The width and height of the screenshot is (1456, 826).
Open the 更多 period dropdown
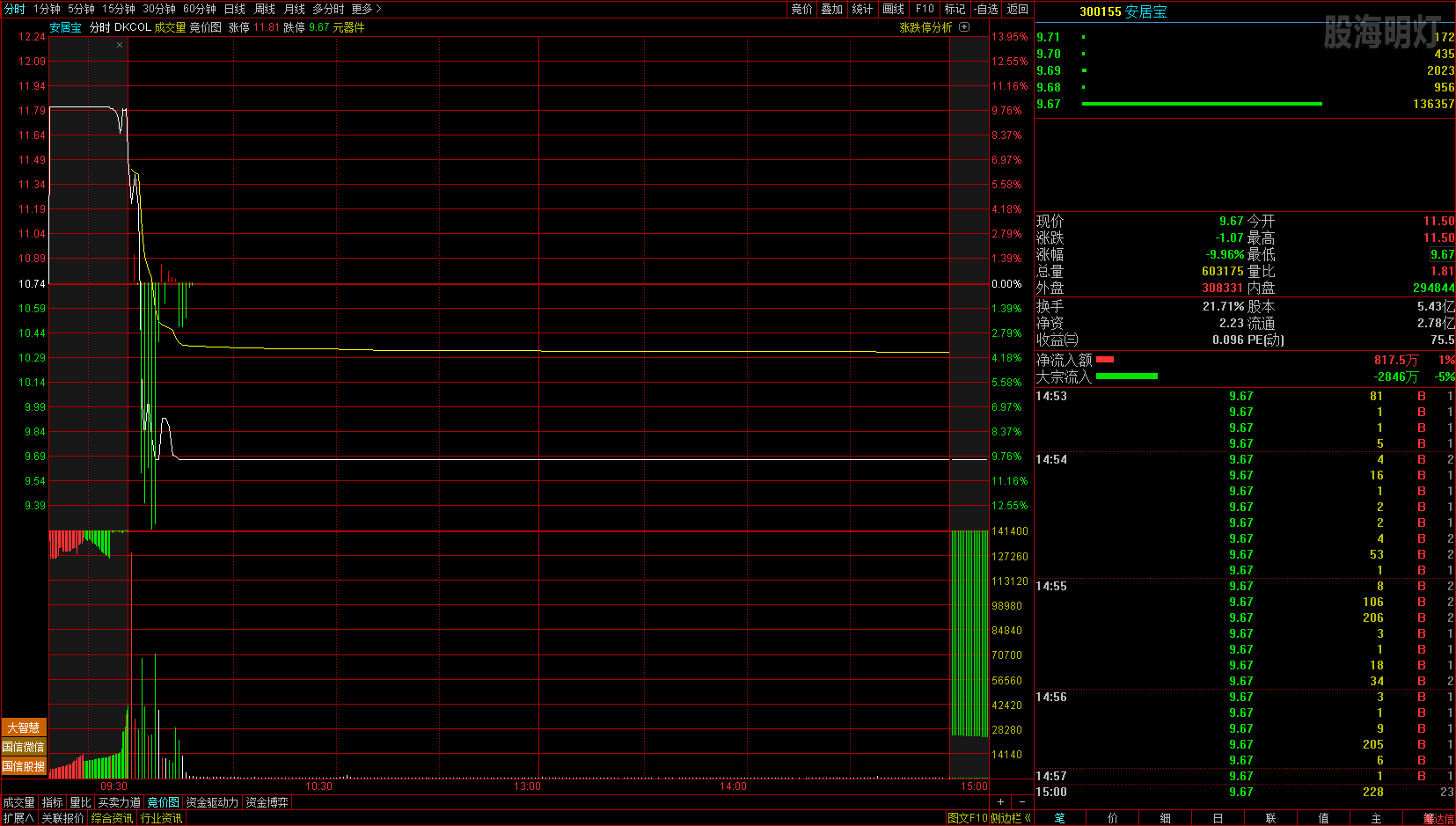click(x=366, y=9)
